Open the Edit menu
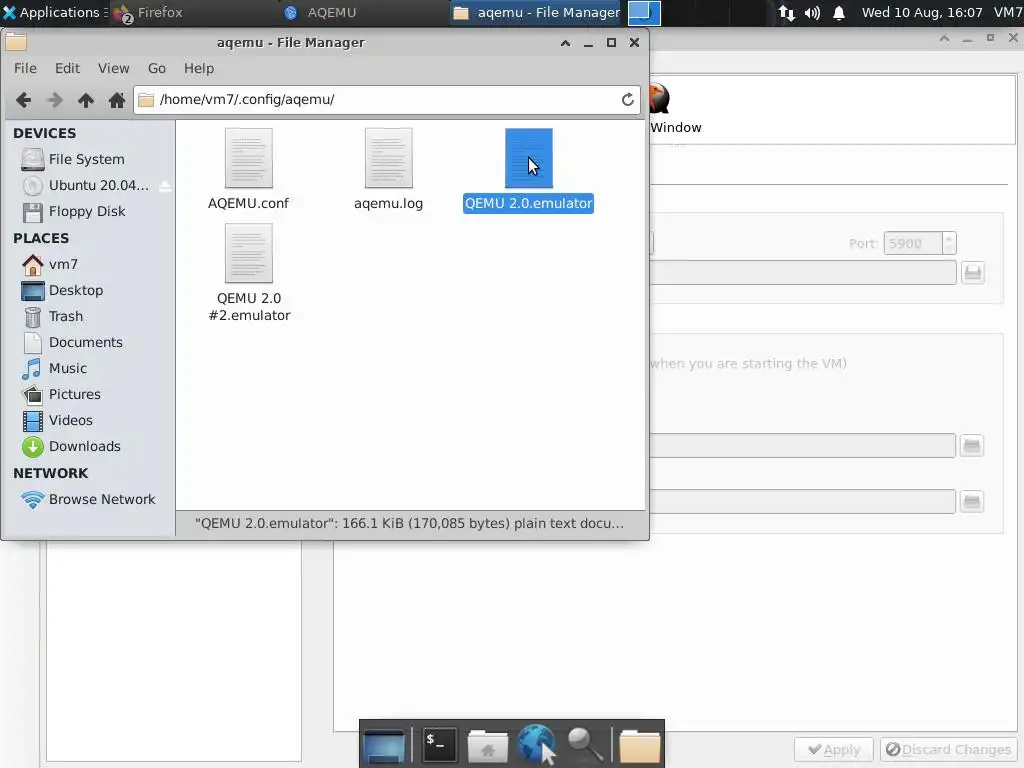Image resolution: width=1024 pixels, height=768 pixels. (67, 69)
